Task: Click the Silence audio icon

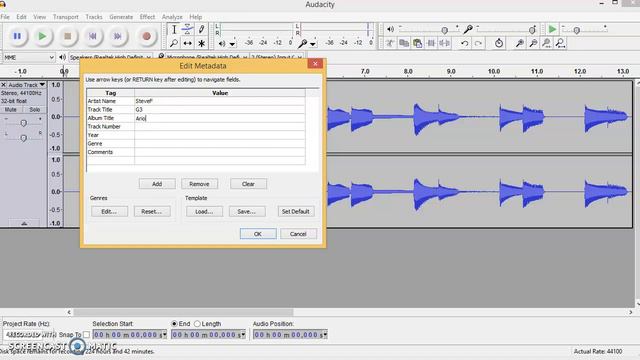Action: tap(444, 43)
